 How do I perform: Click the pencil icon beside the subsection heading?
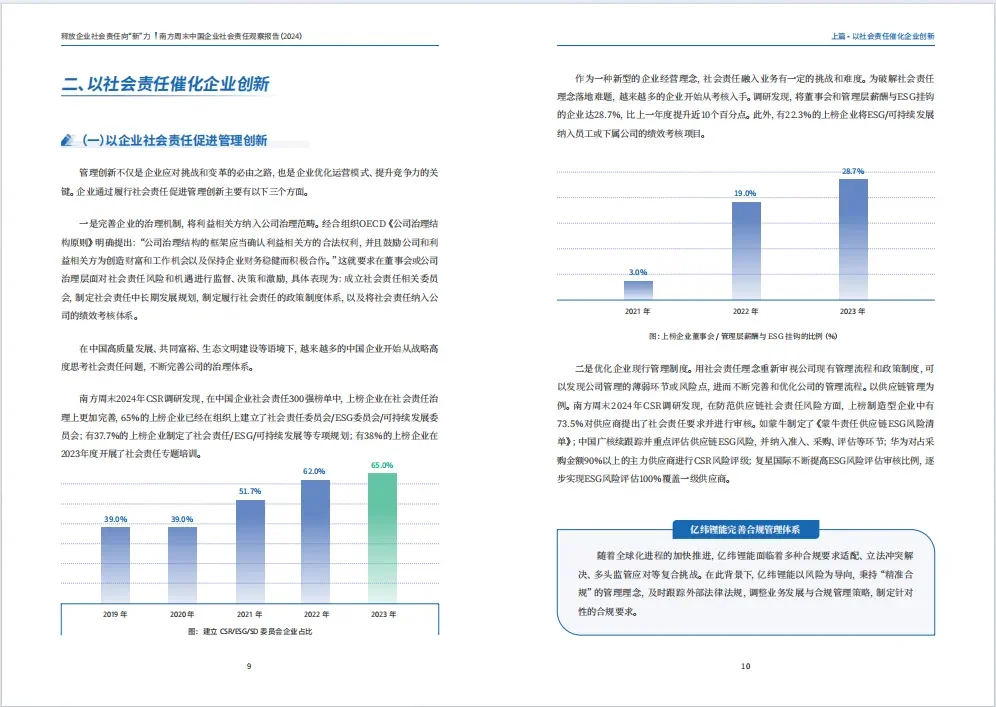pos(67,140)
